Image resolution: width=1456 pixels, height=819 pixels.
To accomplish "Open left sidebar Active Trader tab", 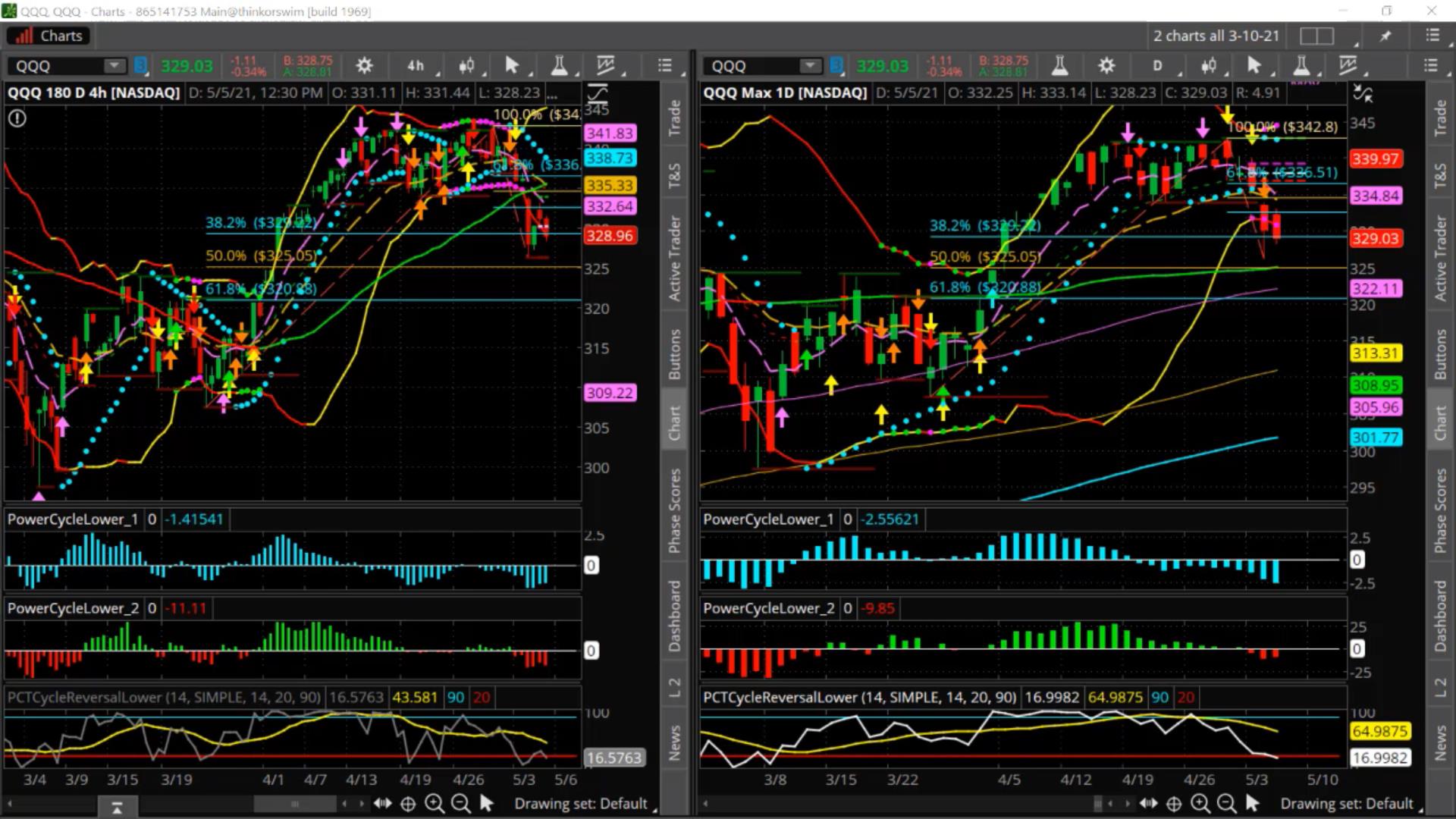I will tap(674, 259).
